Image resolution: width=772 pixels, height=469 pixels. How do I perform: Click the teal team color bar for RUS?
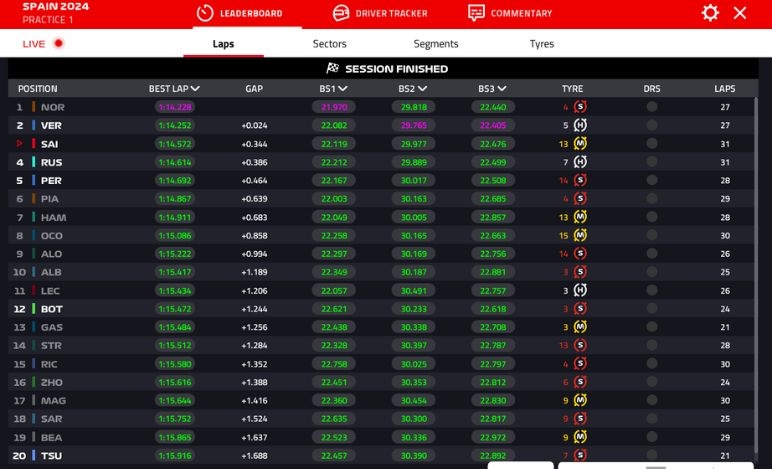point(33,162)
